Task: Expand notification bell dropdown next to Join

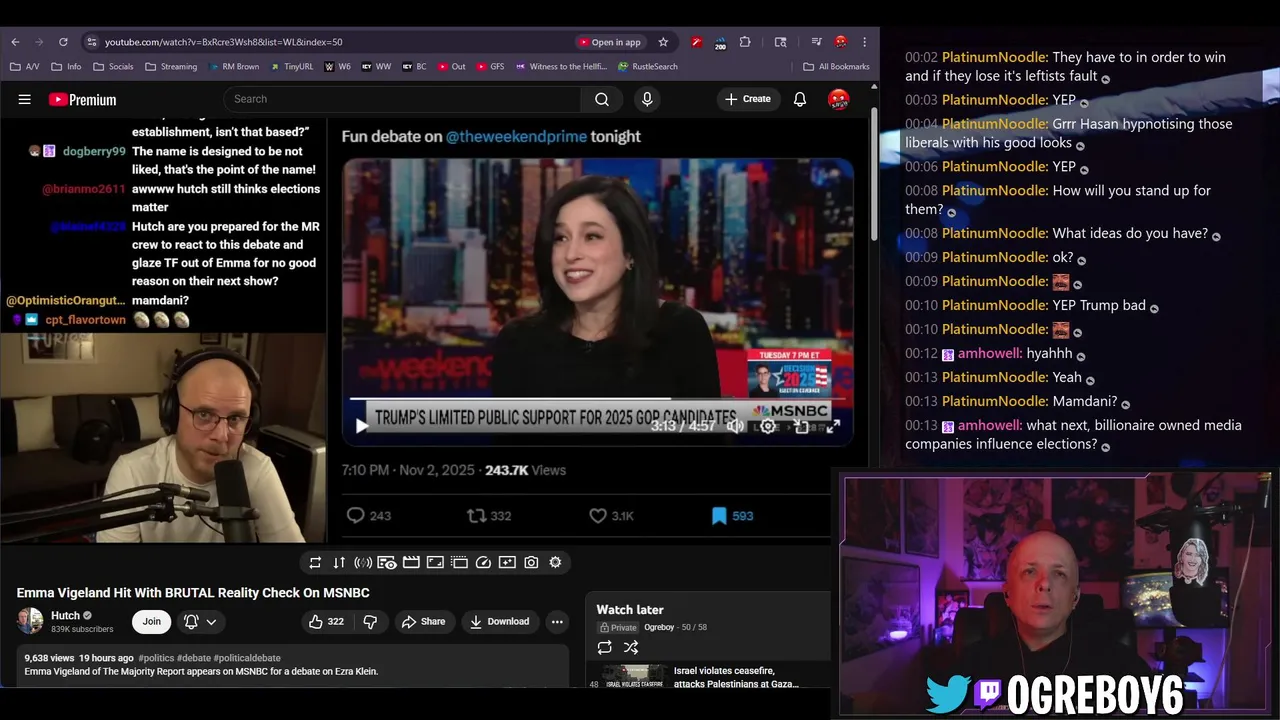Action: coord(211,622)
